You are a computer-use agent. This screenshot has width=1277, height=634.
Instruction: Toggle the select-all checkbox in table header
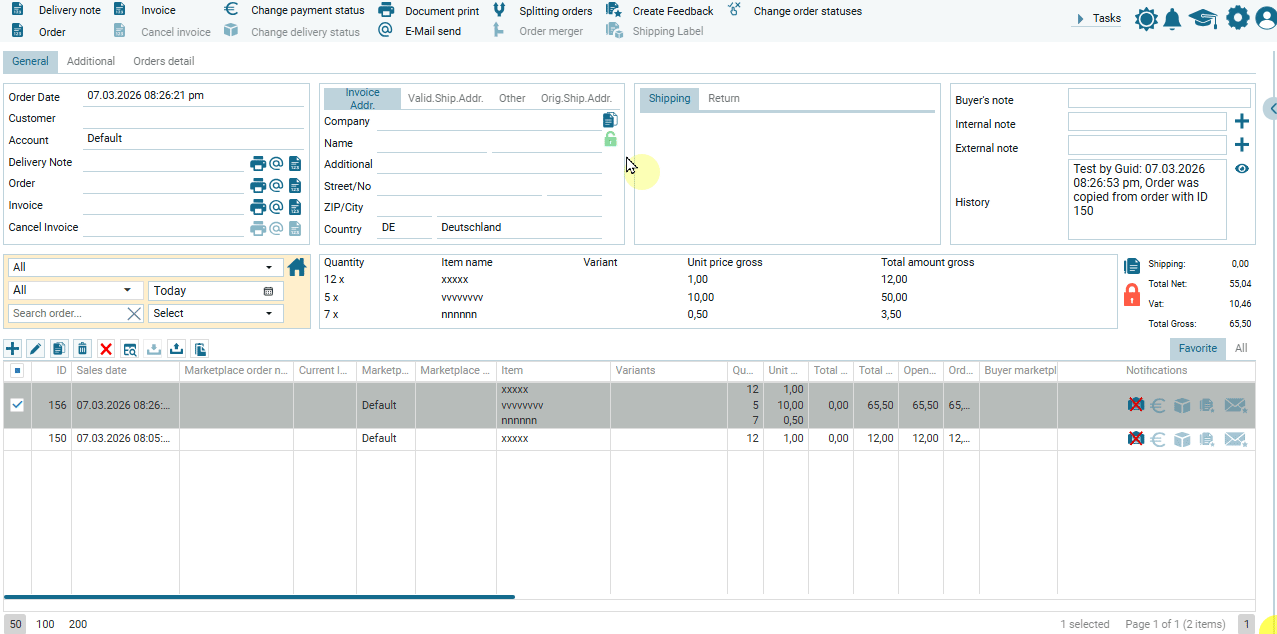pos(17,371)
